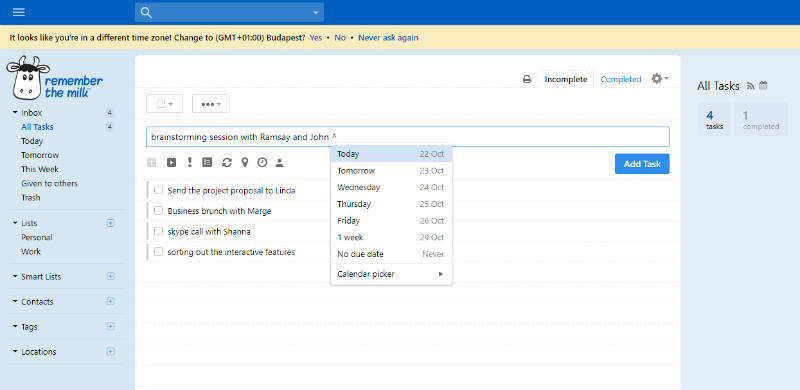Click Never ask again link

pyautogui.click(x=388, y=37)
